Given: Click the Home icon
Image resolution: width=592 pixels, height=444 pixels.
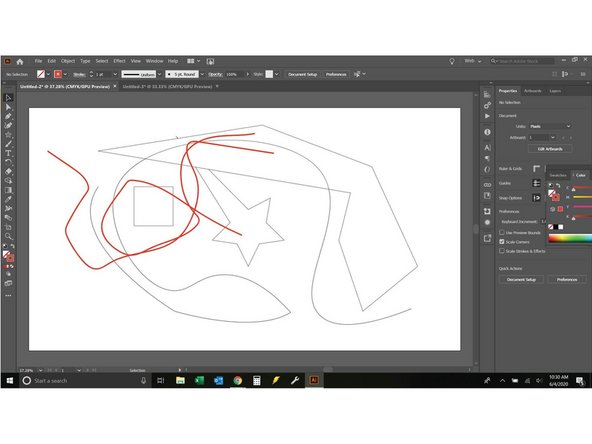Looking at the screenshot, I should 20,61.
